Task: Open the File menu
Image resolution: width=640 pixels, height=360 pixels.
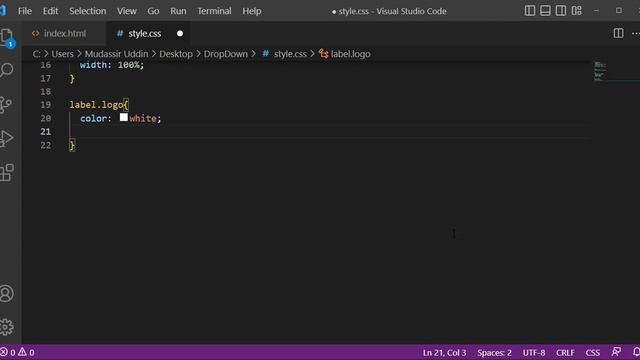Action: click(25, 11)
